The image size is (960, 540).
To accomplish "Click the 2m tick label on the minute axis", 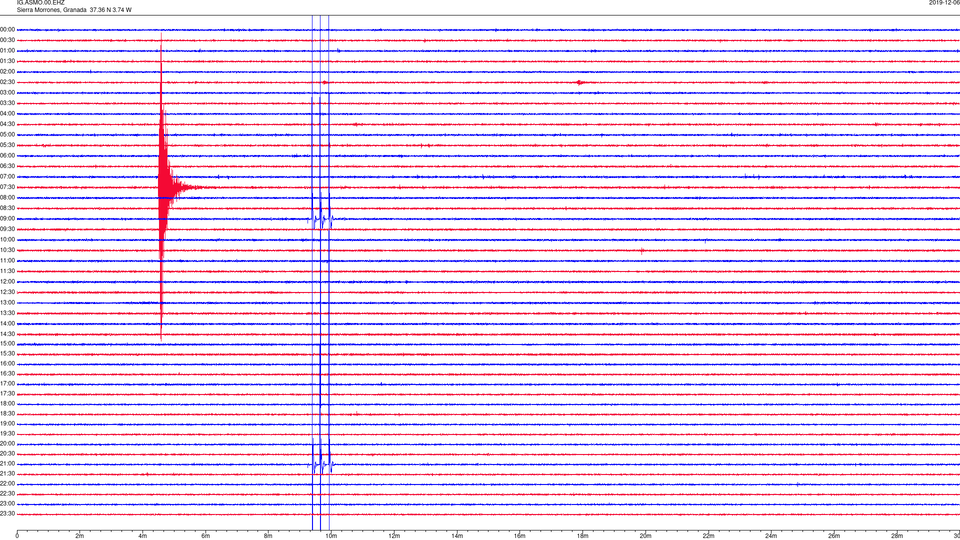I will [x=80, y=536].
